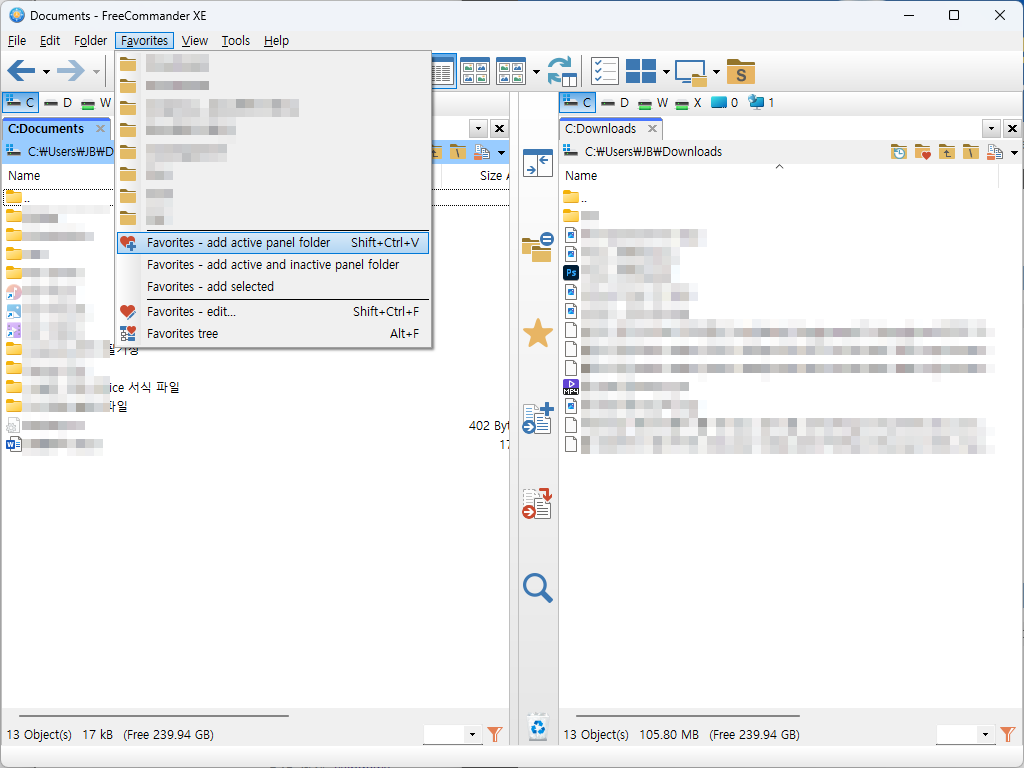The image size is (1024, 768).
Task: Click the move files red arrow icon
Action: [537, 504]
